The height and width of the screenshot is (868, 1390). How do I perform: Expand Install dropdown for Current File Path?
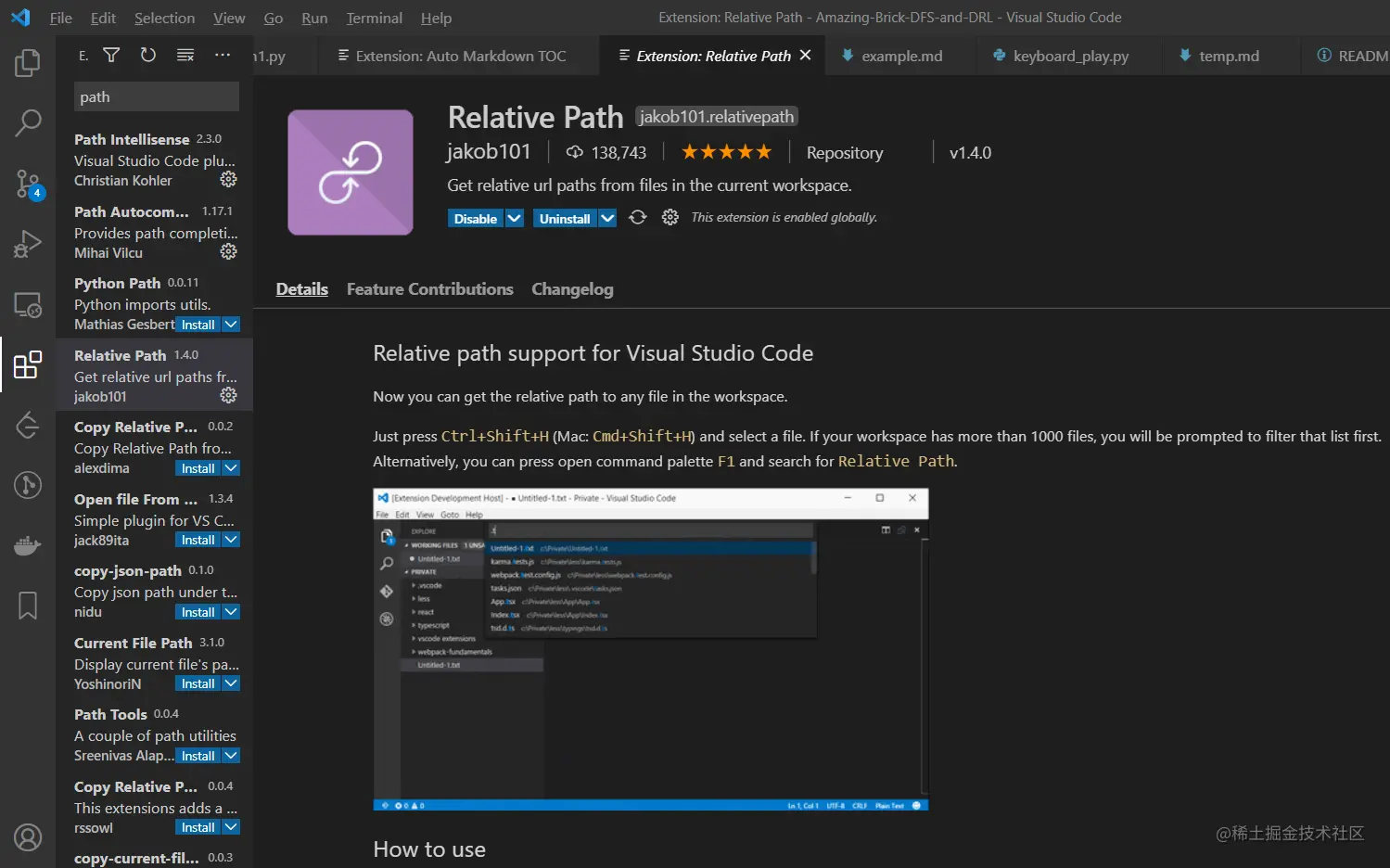coord(232,683)
